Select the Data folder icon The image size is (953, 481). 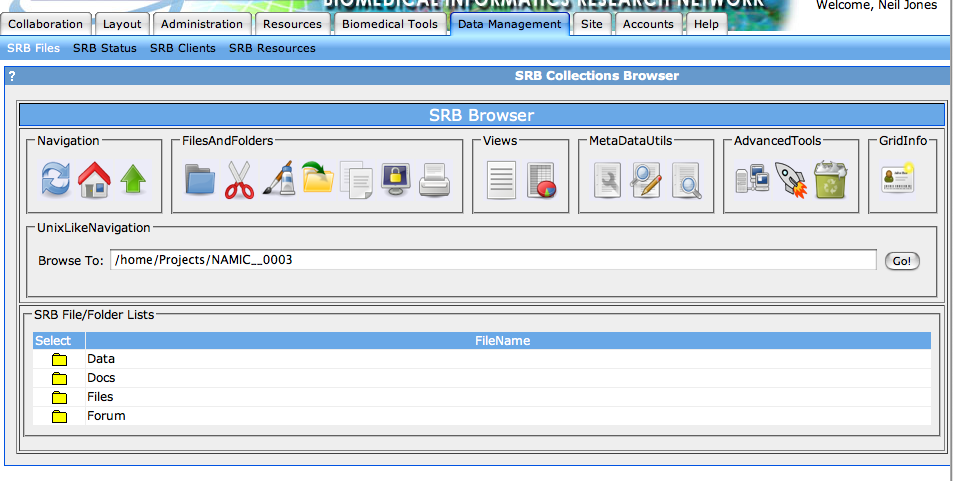coord(59,359)
